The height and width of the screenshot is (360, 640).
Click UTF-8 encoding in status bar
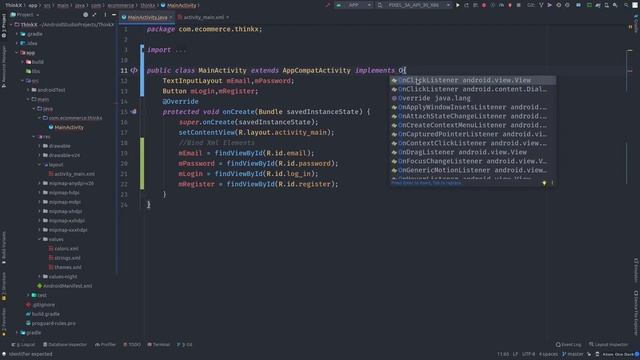click(x=529, y=354)
